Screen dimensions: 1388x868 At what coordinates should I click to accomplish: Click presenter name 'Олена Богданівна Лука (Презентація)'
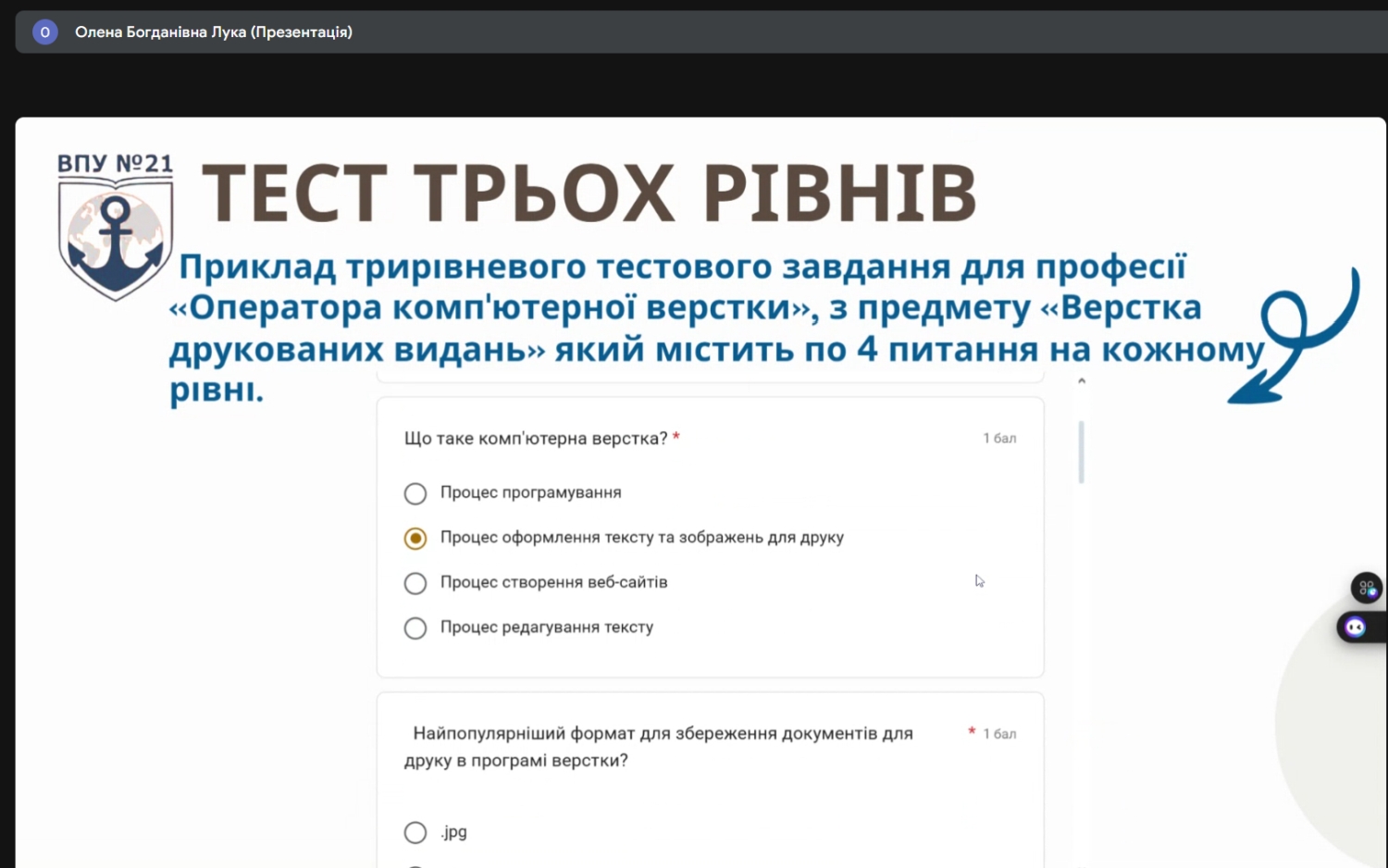(x=214, y=32)
